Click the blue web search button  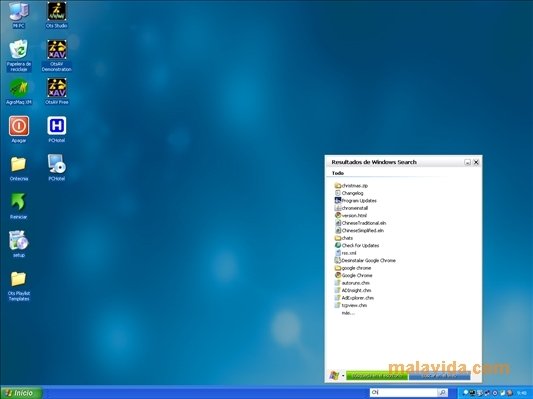[x=440, y=376]
